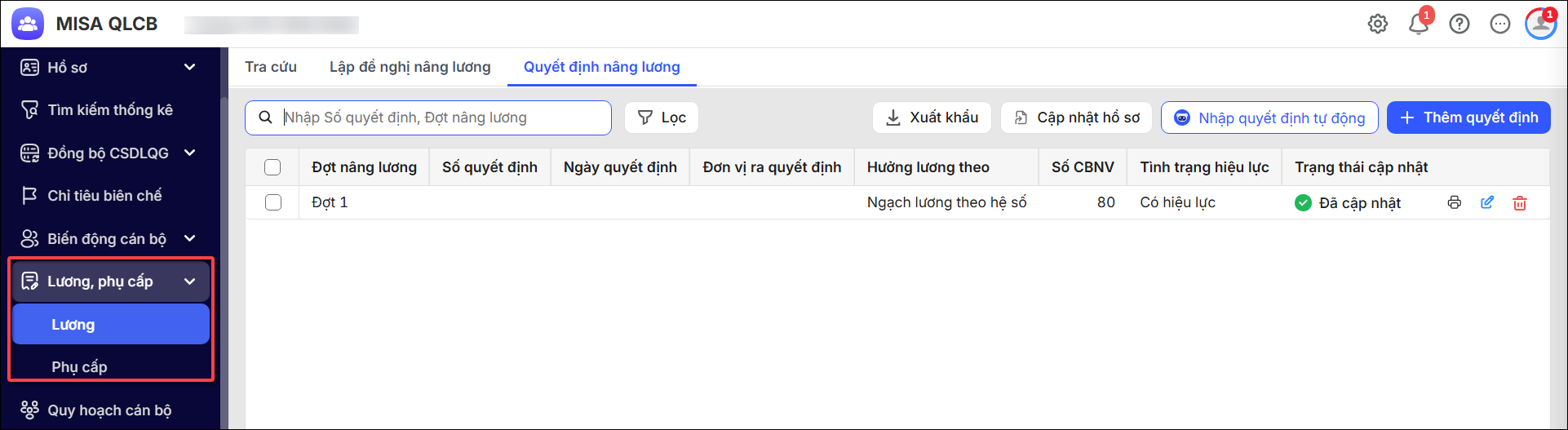Screen dimensions: 1568x430
Task: Edit the Đợt 1 row with pencil icon
Action: point(1487,202)
